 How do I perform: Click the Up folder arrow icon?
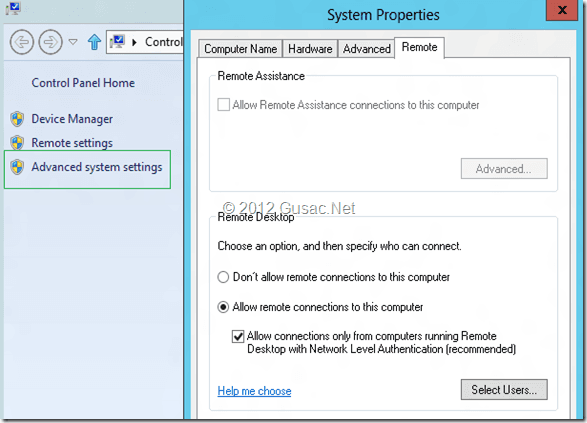pyautogui.click(x=94, y=42)
